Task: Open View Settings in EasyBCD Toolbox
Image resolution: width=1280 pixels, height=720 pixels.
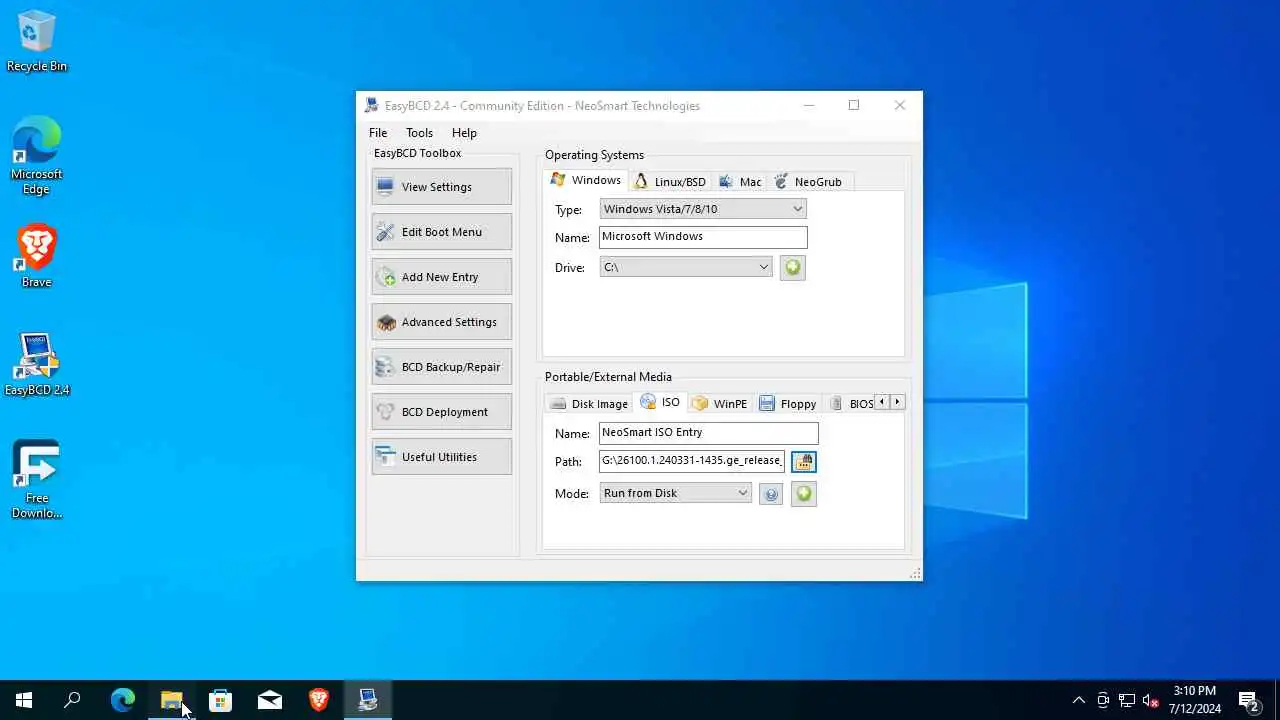Action: point(441,187)
